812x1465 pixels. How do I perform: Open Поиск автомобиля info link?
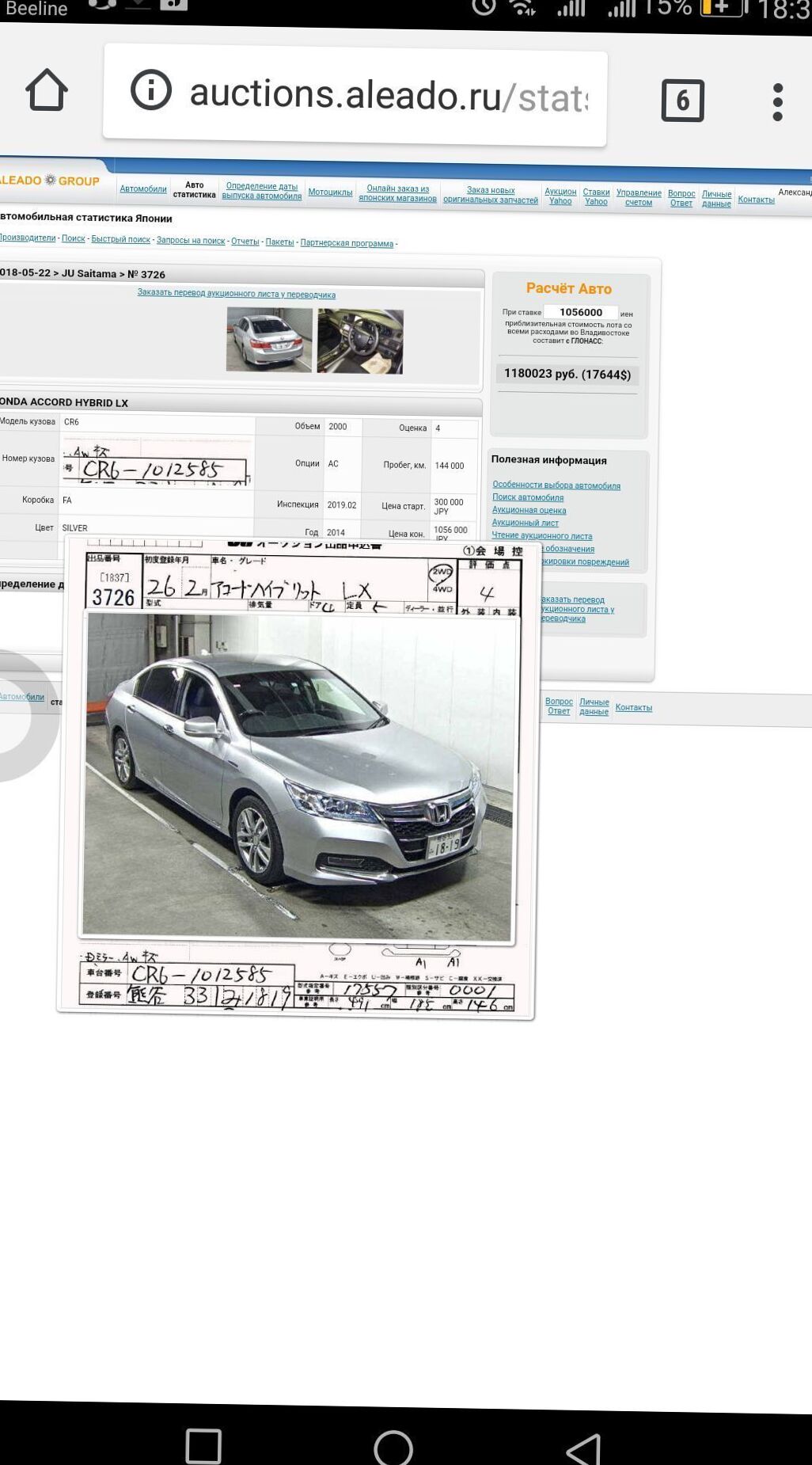point(528,497)
